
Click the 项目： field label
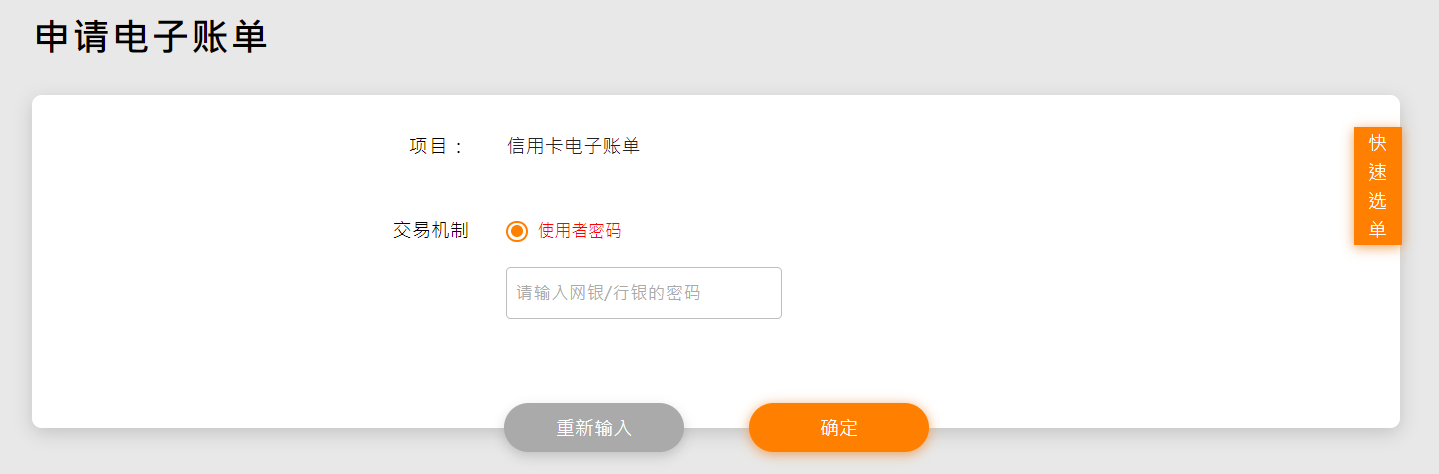point(437,146)
